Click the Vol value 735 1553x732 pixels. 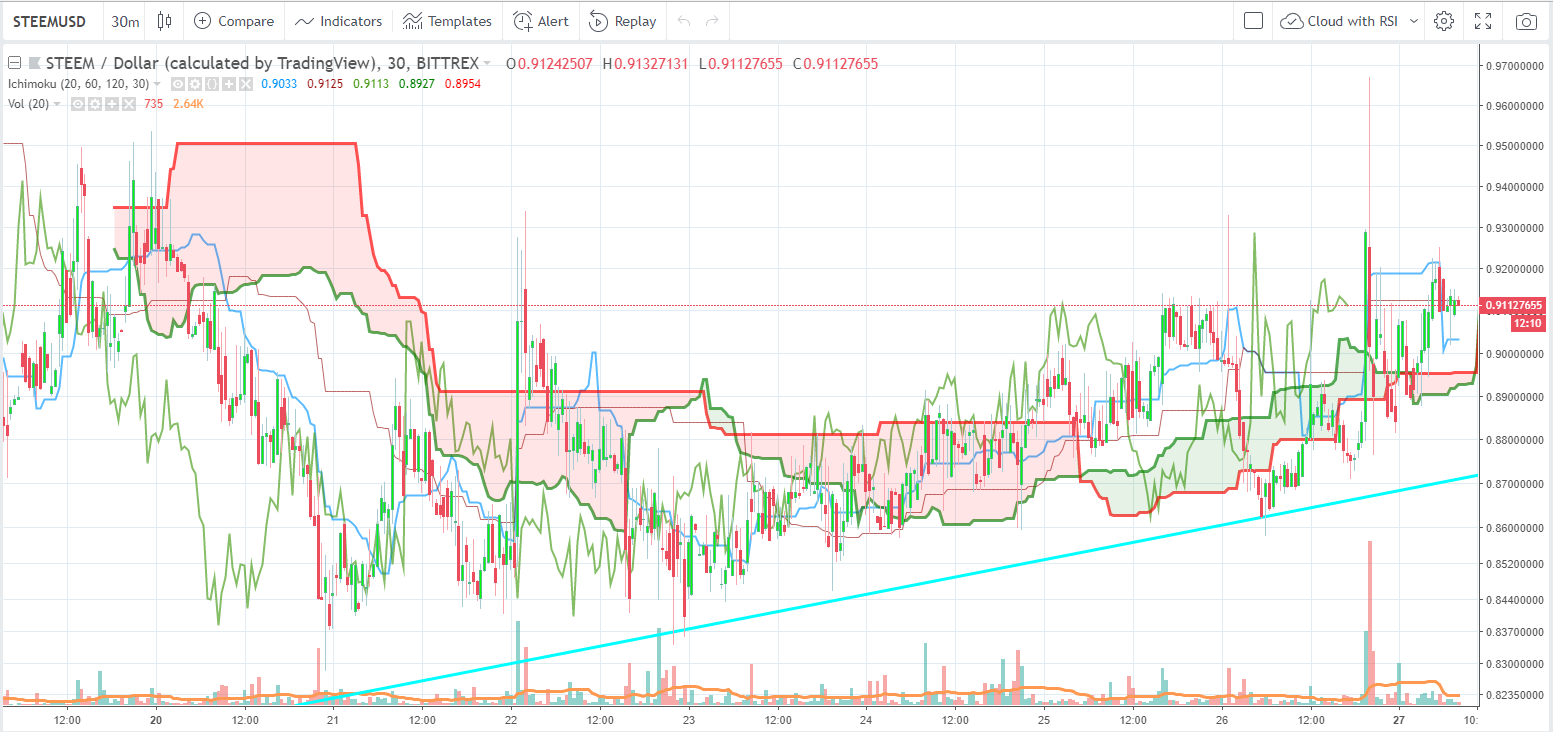pos(153,104)
